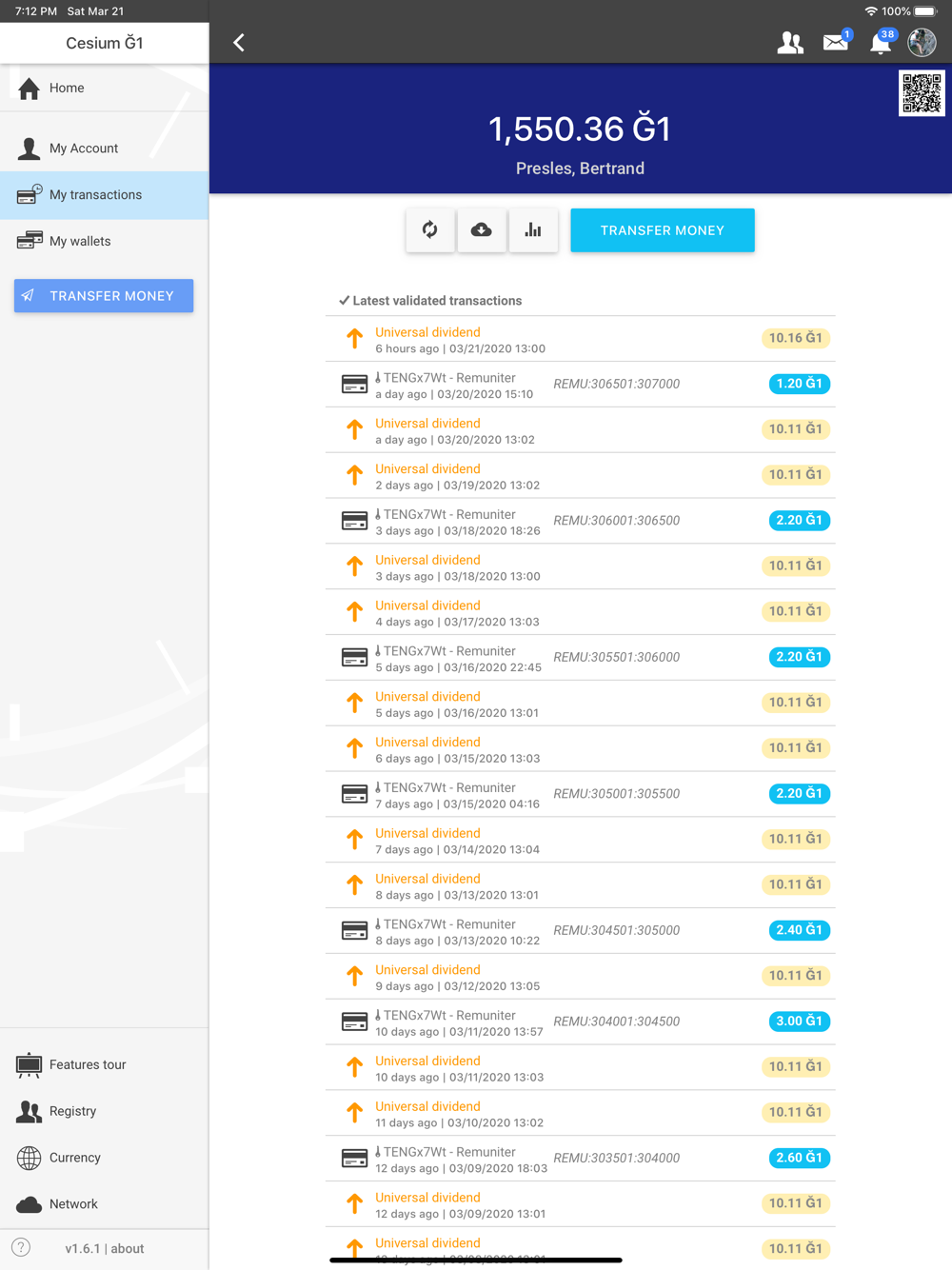
Task: Open the v1.6.1 about link
Action: pyautogui.click(x=105, y=1249)
